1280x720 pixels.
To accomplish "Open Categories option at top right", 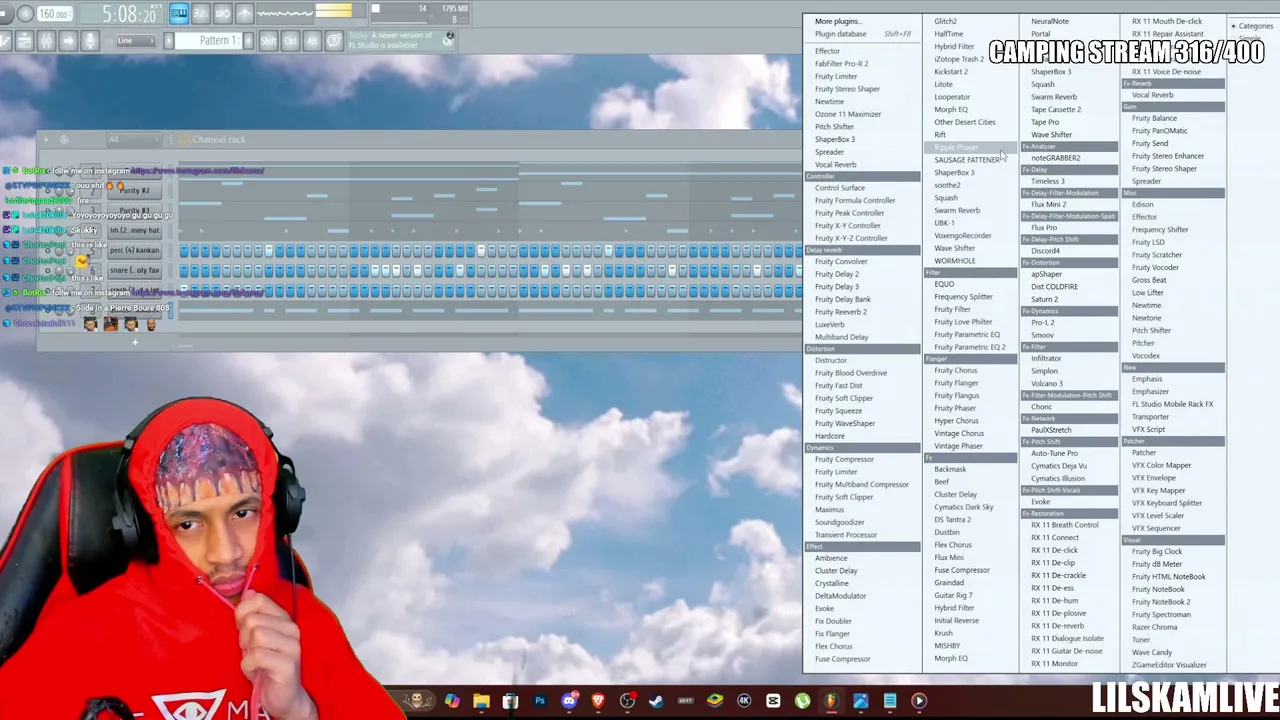I will (1253, 26).
